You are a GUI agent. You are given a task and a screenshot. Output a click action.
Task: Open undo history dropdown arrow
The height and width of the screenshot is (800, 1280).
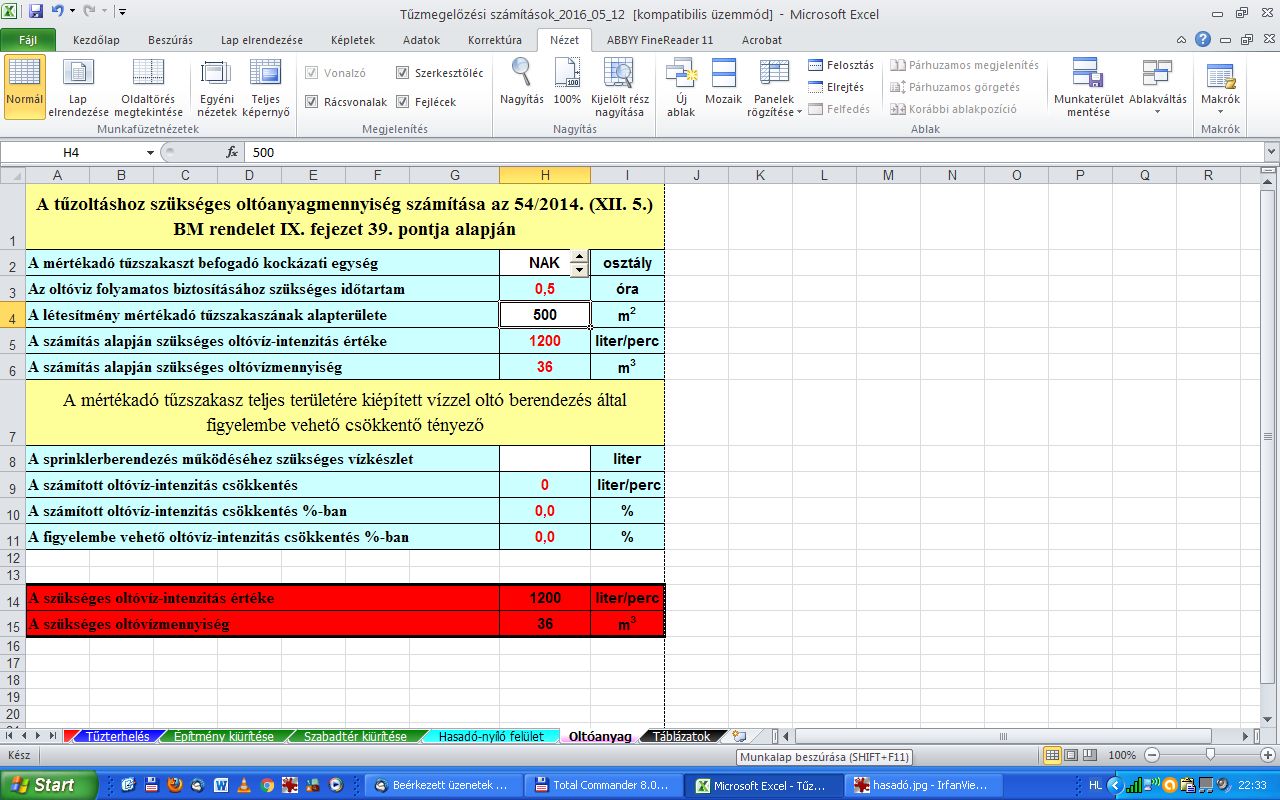click(71, 12)
